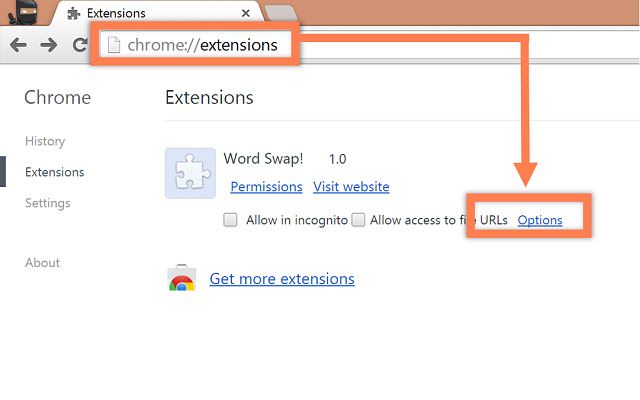Click the page icon in address bar

pyautogui.click(x=114, y=45)
